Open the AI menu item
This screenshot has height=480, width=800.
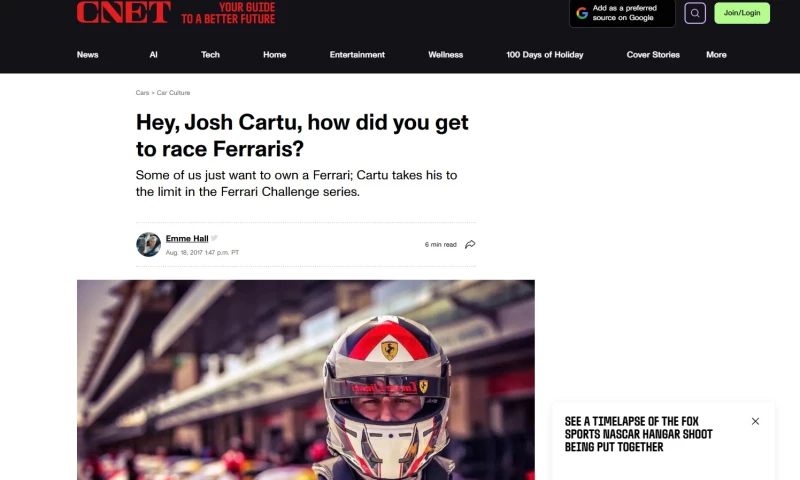154,55
